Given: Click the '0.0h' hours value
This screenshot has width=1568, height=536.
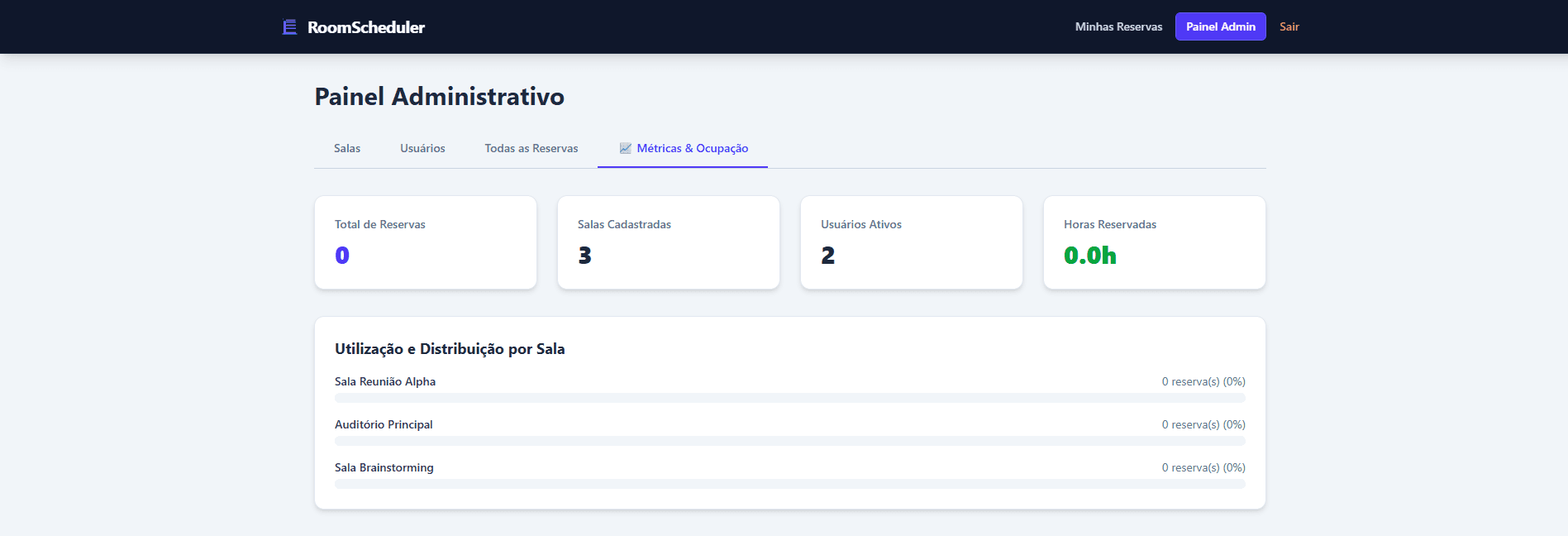Looking at the screenshot, I should (1090, 256).
